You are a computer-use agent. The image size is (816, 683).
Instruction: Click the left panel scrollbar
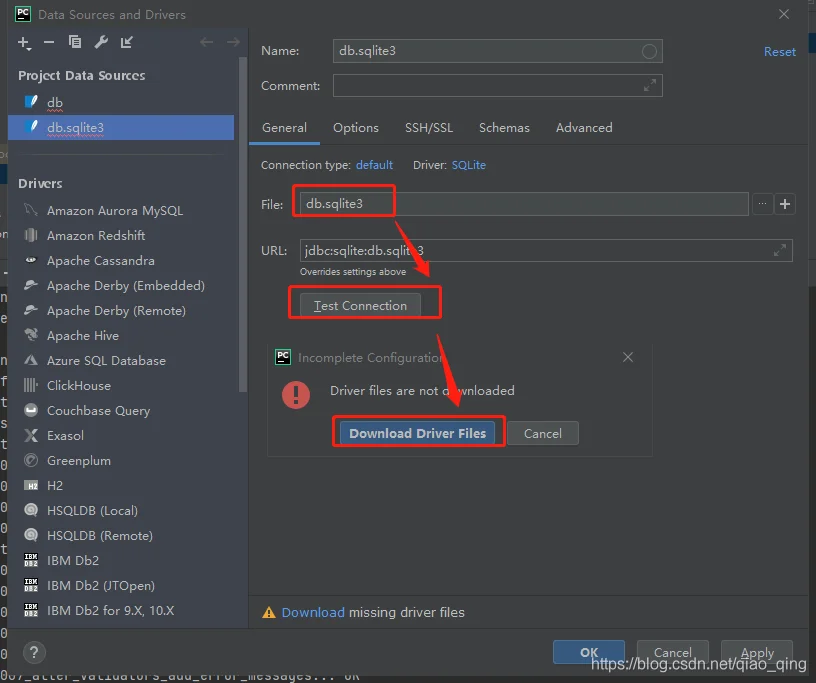[x=242, y=224]
